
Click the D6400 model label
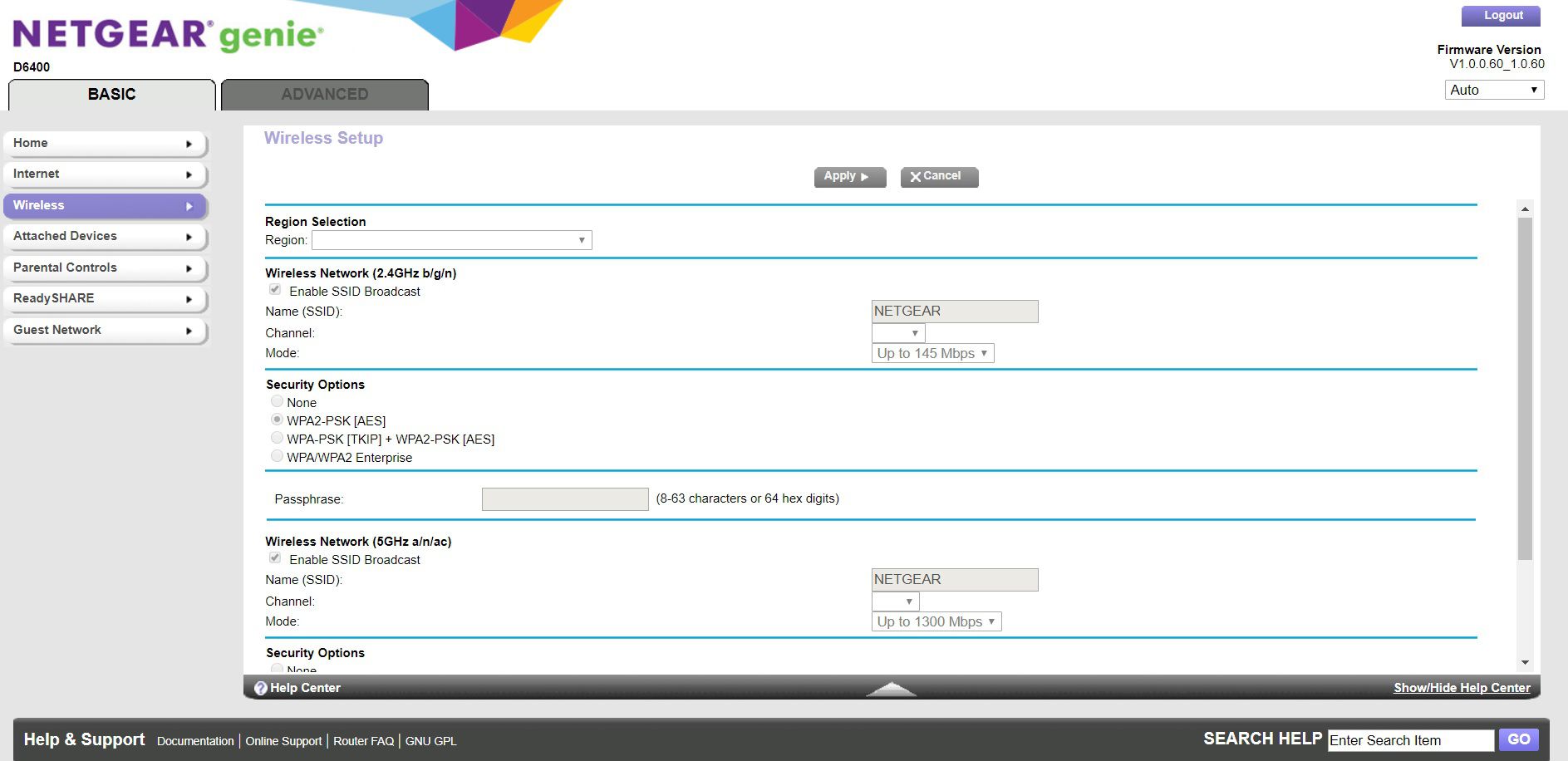pyautogui.click(x=32, y=67)
